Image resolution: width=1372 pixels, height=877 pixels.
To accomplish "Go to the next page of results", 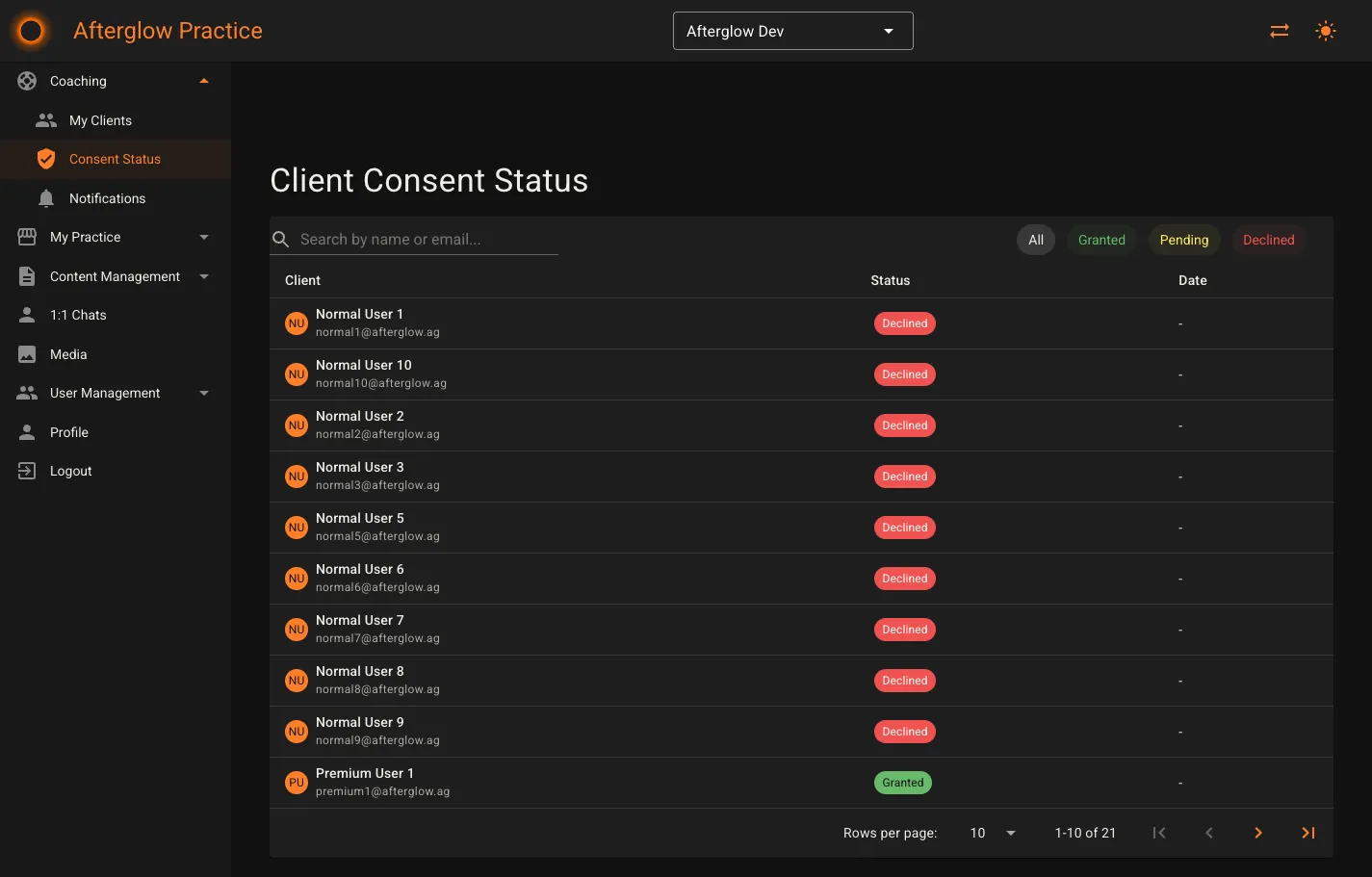I will [1258, 832].
